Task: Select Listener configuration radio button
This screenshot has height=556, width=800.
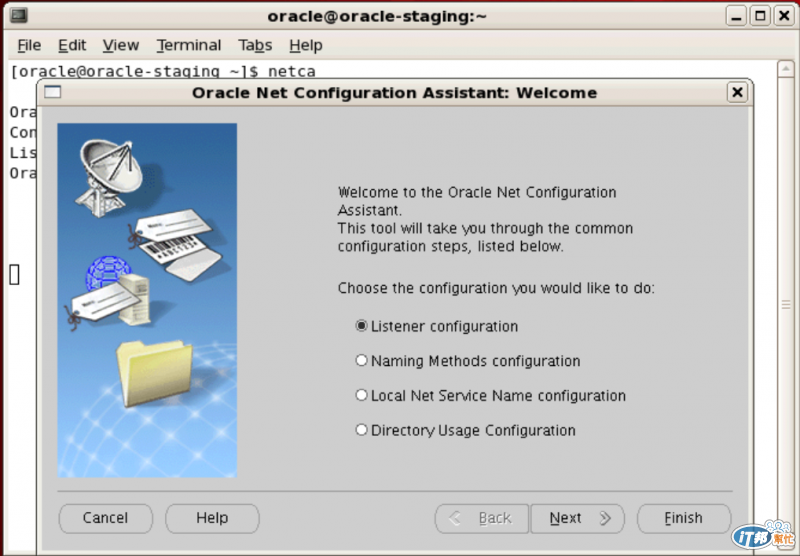Action: (x=437, y=326)
